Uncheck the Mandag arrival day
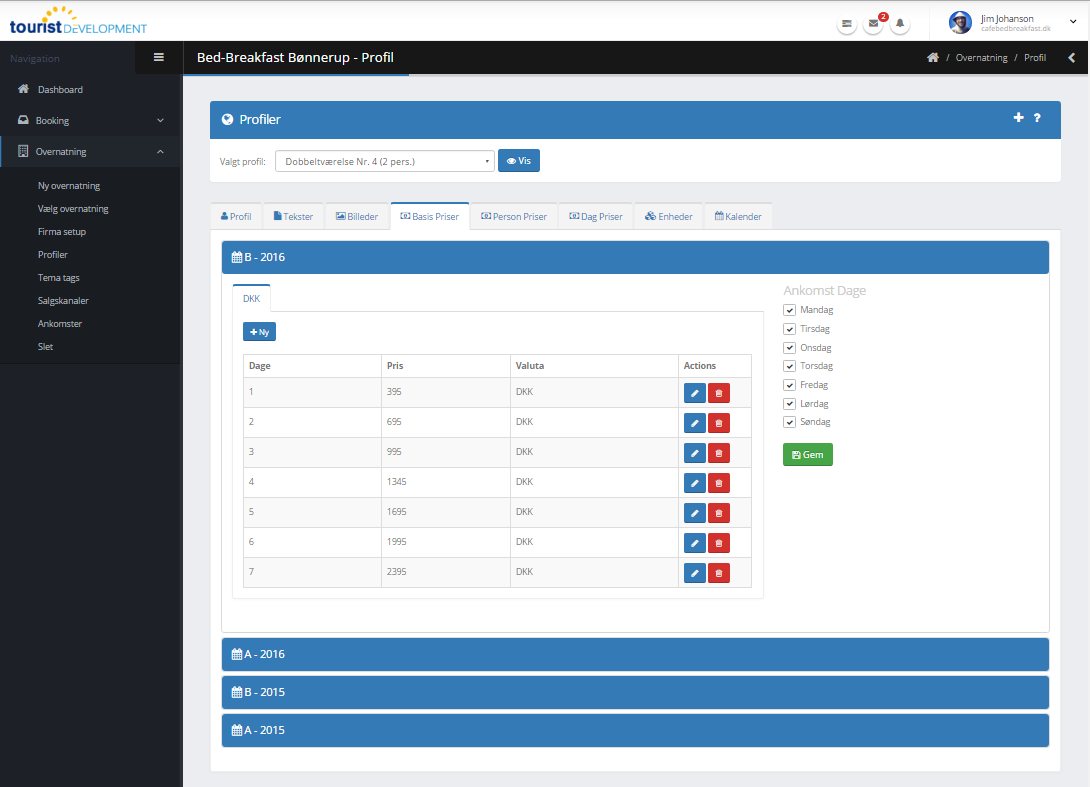1090x787 pixels. 789,310
